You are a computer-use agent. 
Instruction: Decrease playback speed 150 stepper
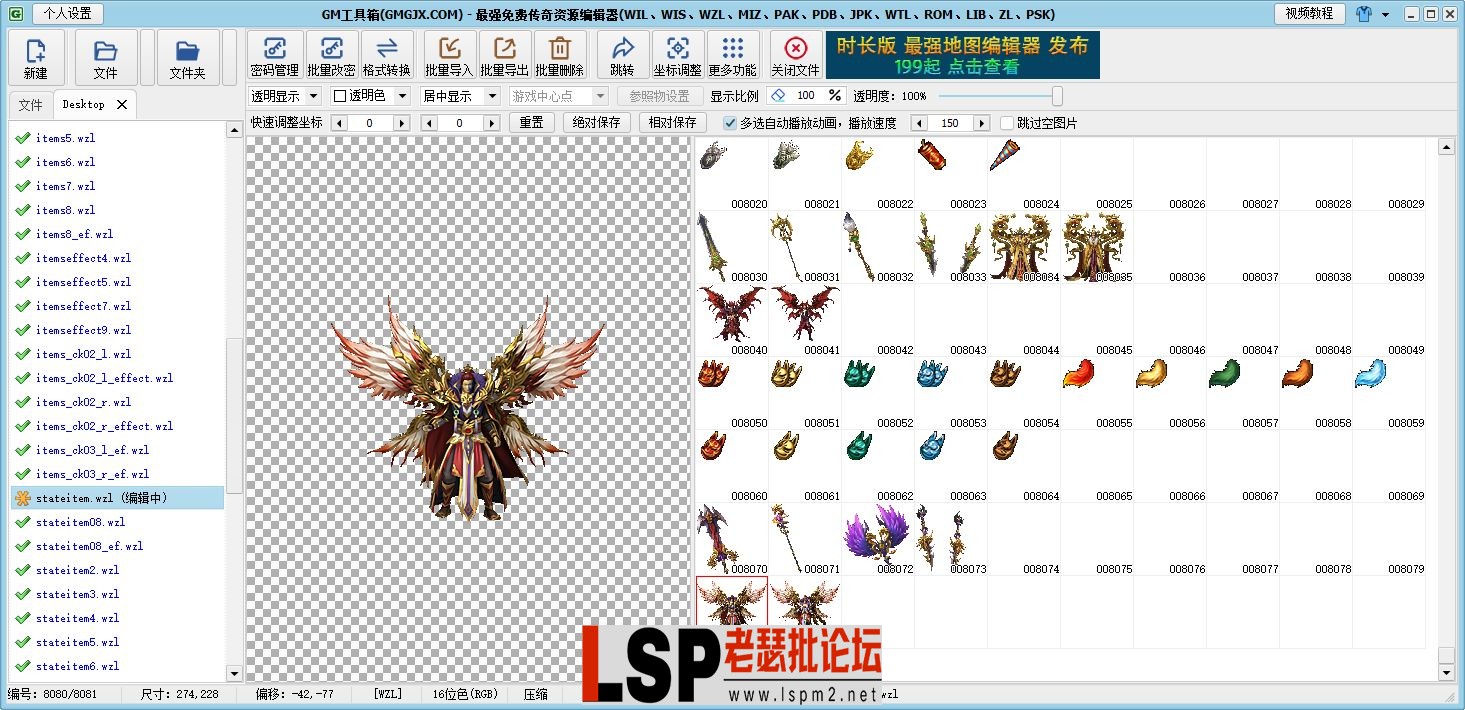pyautogui.click(x=918, y=123)
